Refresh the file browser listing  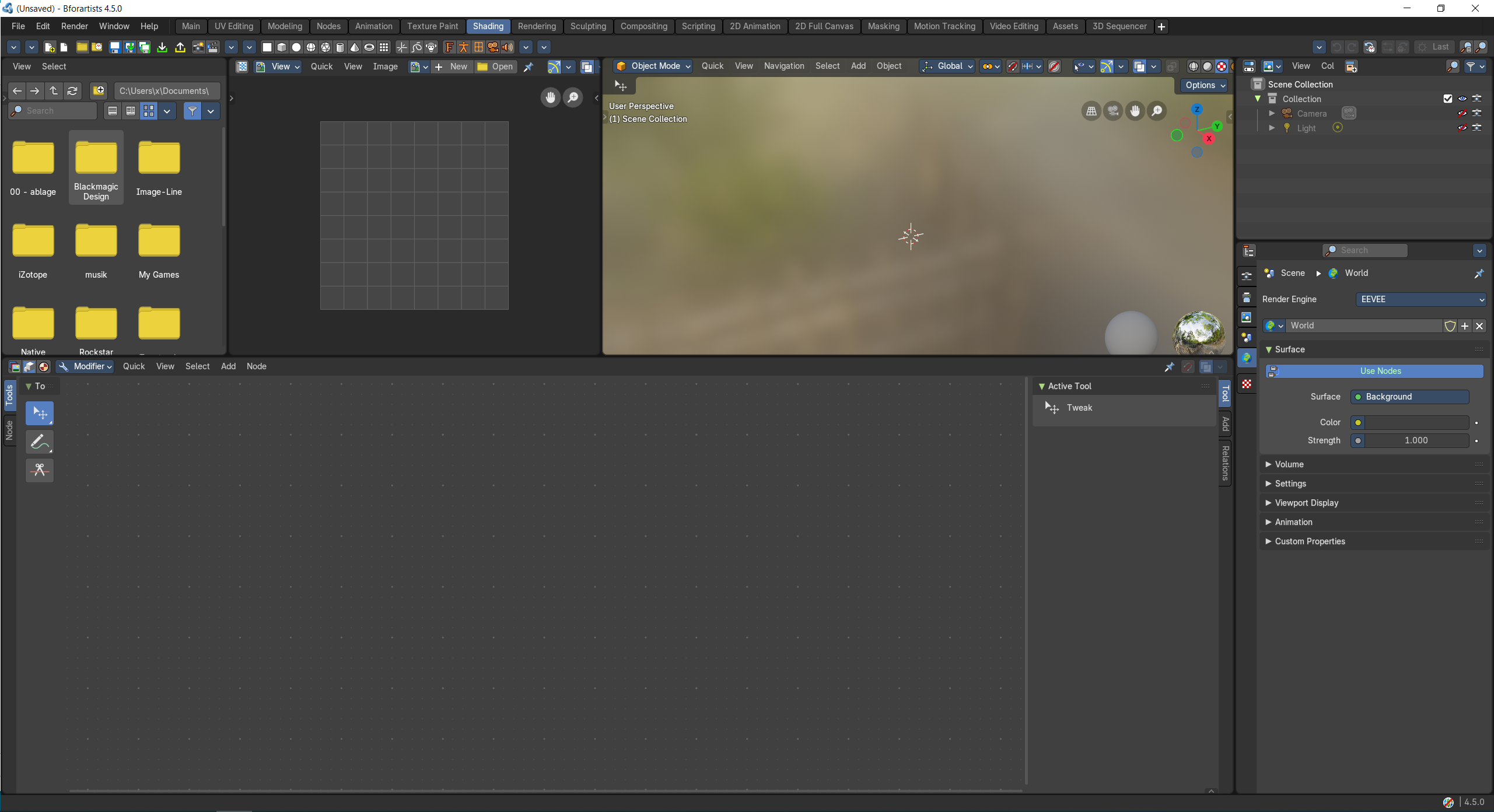72,90
